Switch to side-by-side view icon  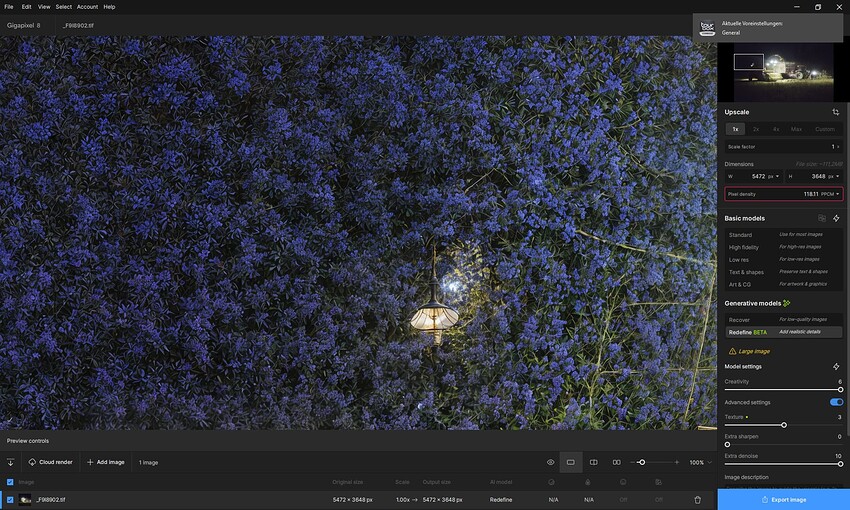coord(616,462)
